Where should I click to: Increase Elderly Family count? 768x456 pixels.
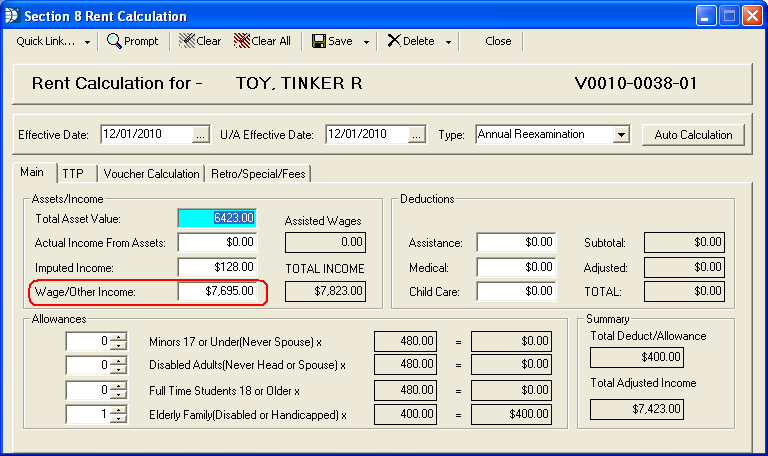(x=119, y=410)
